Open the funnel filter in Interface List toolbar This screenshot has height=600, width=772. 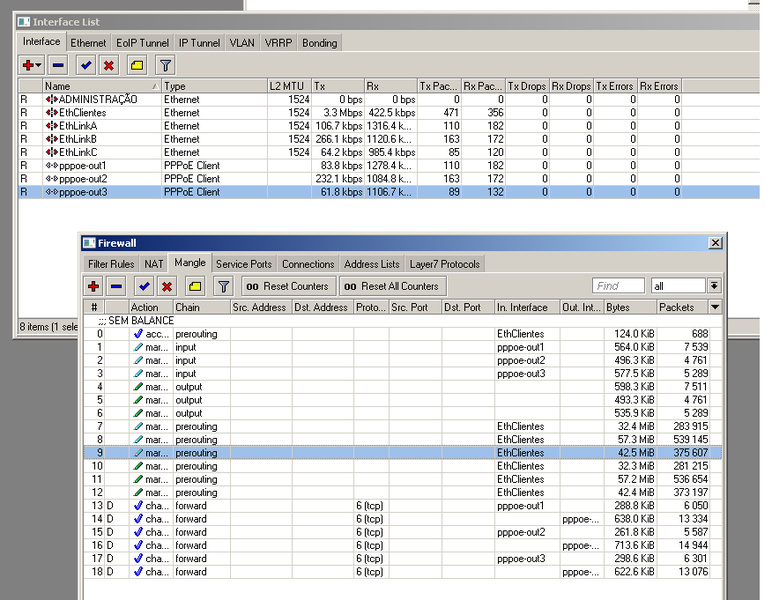click(166, 65)
